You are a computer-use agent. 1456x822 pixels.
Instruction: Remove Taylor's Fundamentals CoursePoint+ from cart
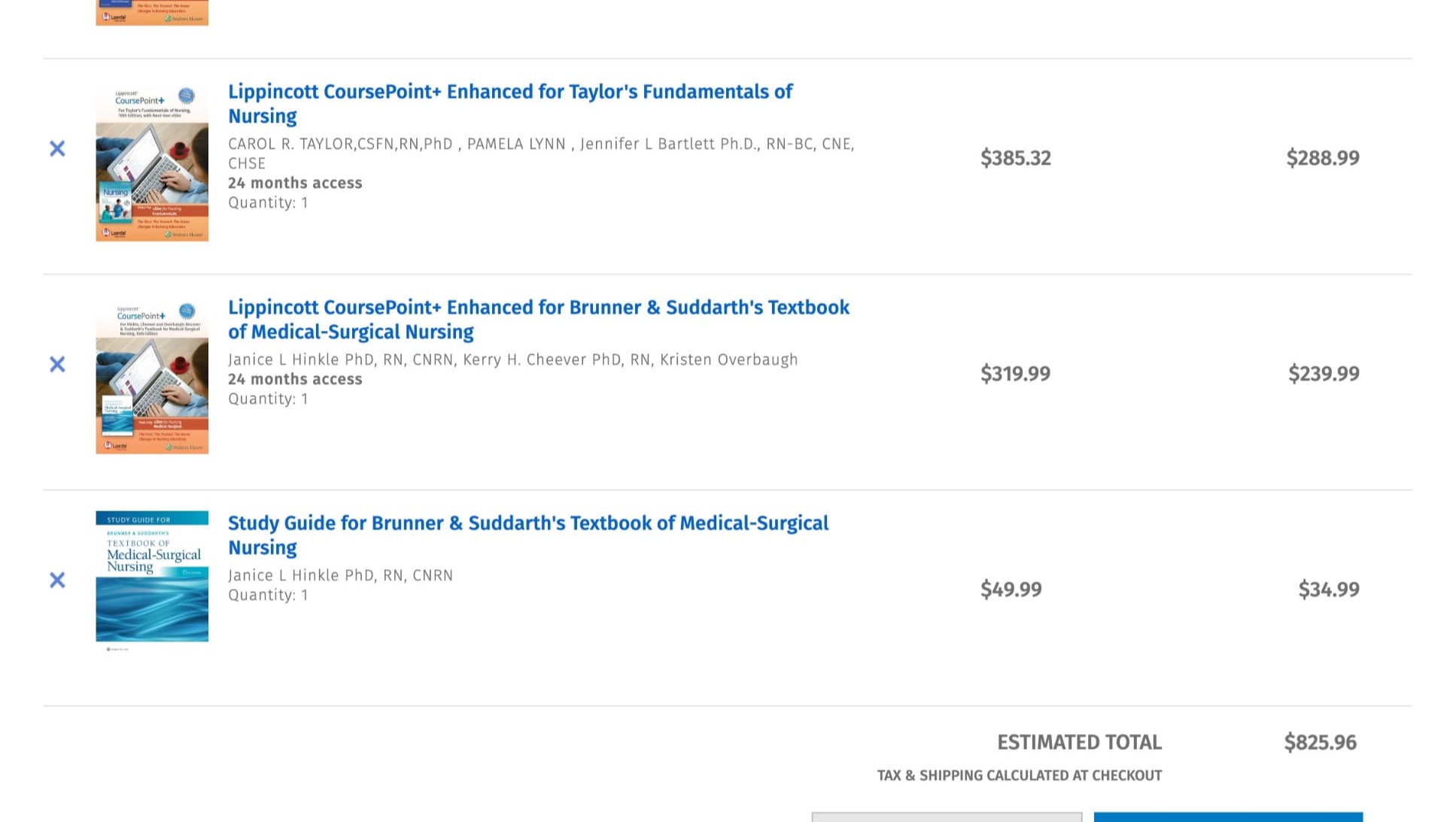tap(57, 149)
